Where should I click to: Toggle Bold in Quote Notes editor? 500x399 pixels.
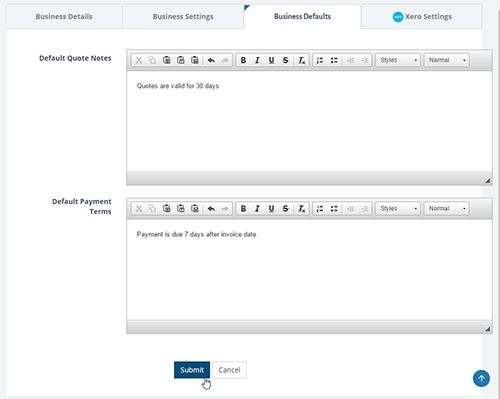[x=243, y=60]
